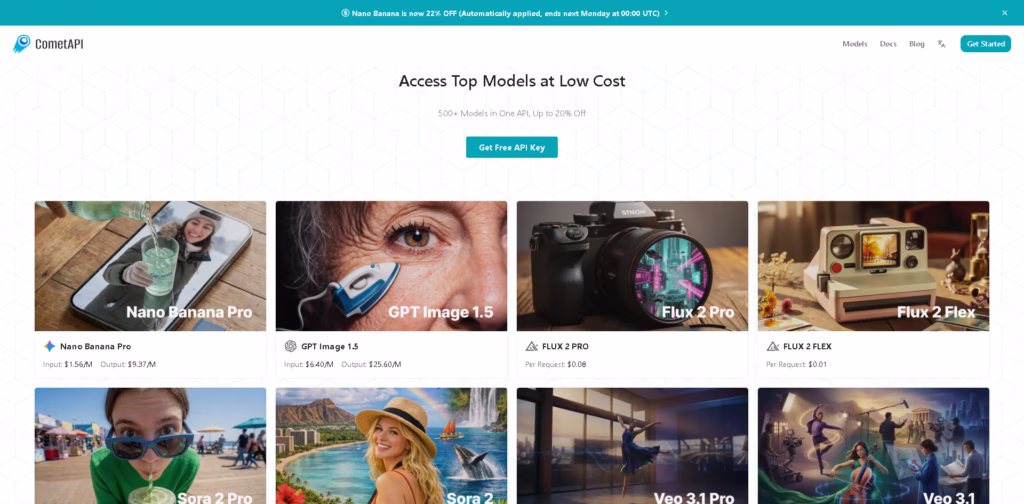Click the Get Started button
Image resolution: width=1024 pixels, height=504 pixels.
(x=985, y=44)
